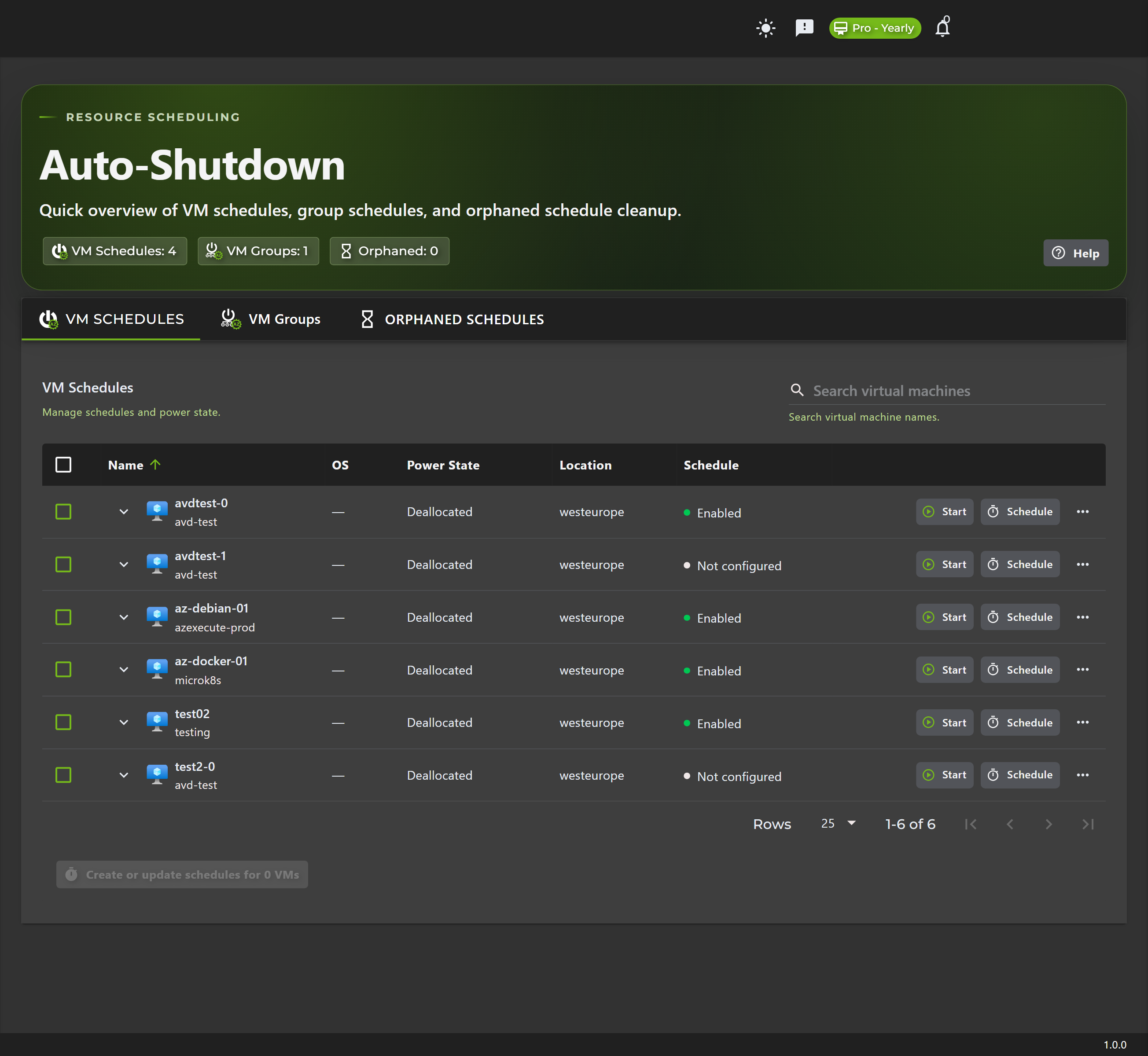Screen dimensions: 1148x1056
Task: Open the feedback message icon
Action: [x=804, y=28]
